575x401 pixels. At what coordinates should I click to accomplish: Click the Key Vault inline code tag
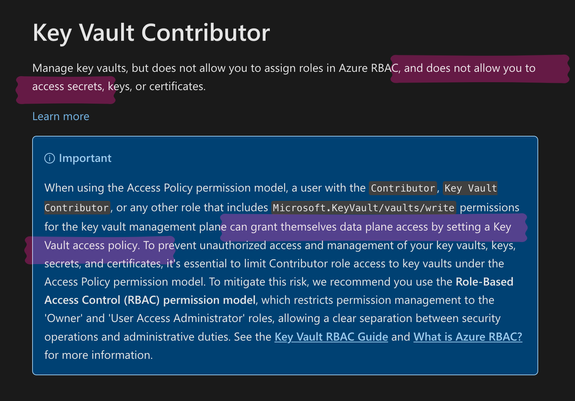[x=470, y=188]
